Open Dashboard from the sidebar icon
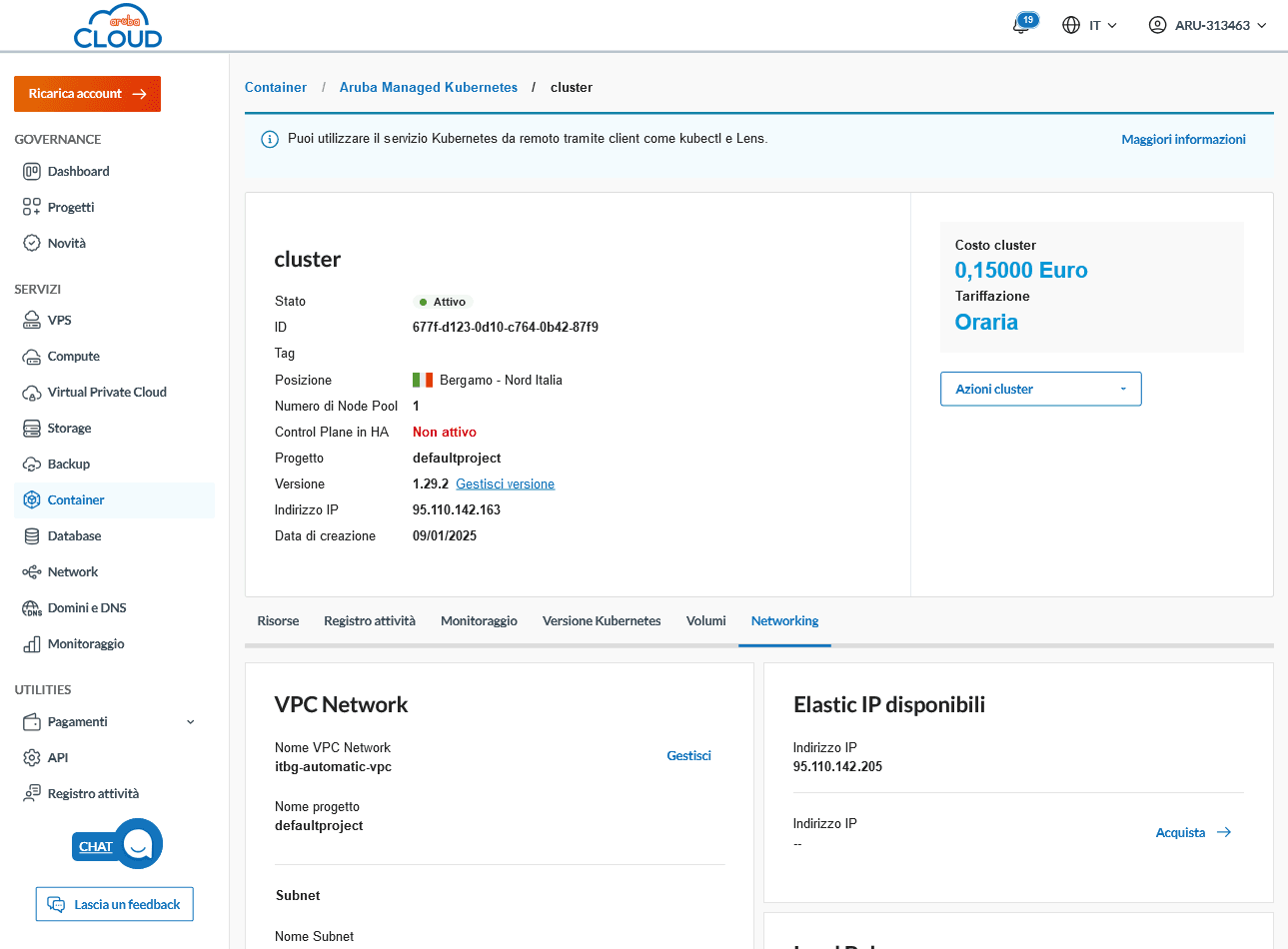The image size is (1288, 949). point(32,172)
